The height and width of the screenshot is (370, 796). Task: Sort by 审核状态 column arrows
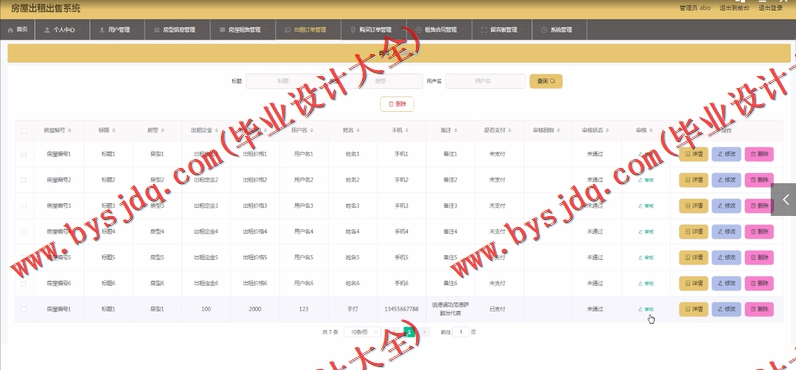[607, 131]
